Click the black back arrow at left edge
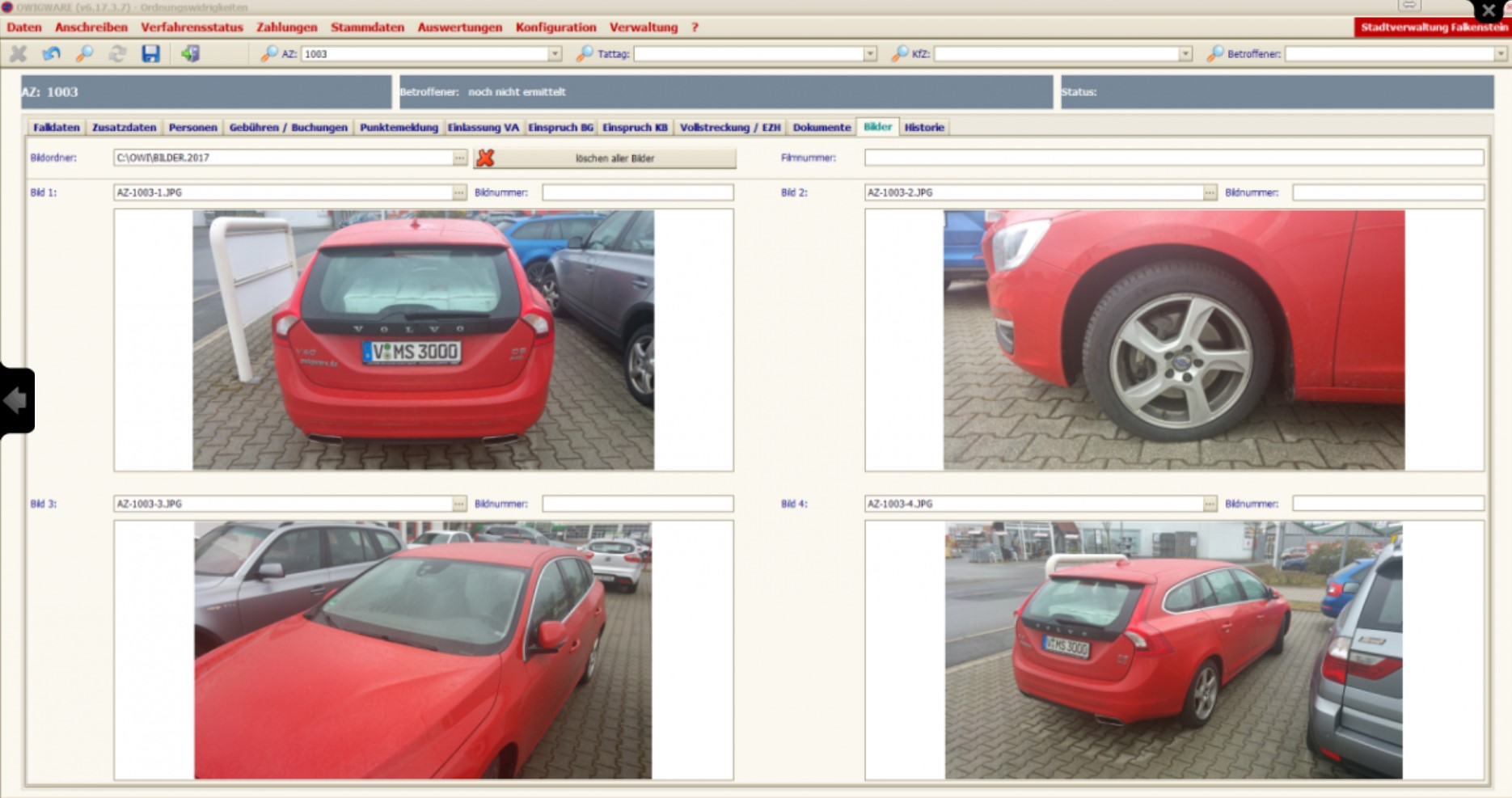The width and height of the screenshot is (1512, 798). [x=15, y=400]
